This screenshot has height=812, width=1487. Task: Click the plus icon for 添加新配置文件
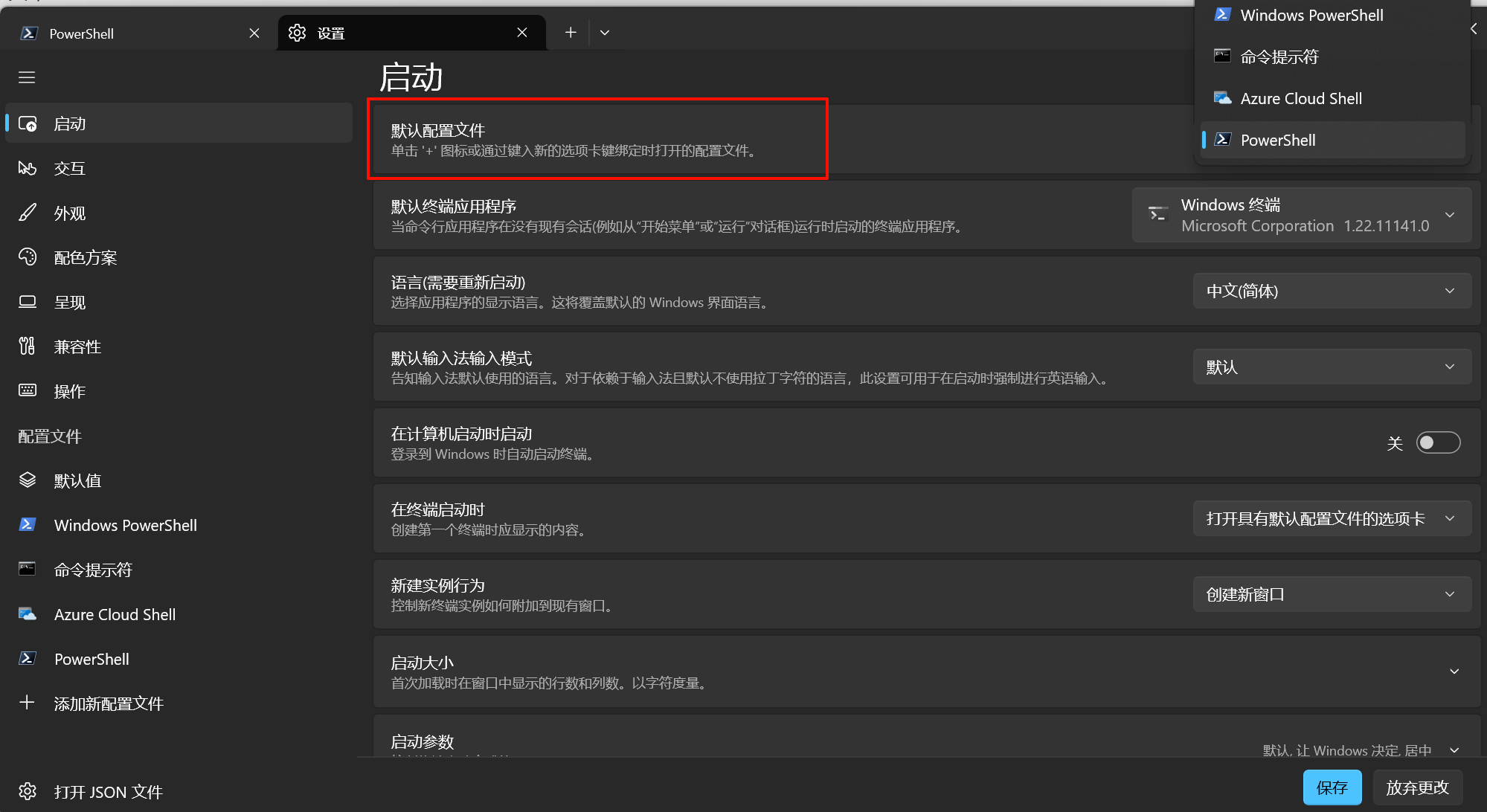pyautogui.click(x=28, y=703)
